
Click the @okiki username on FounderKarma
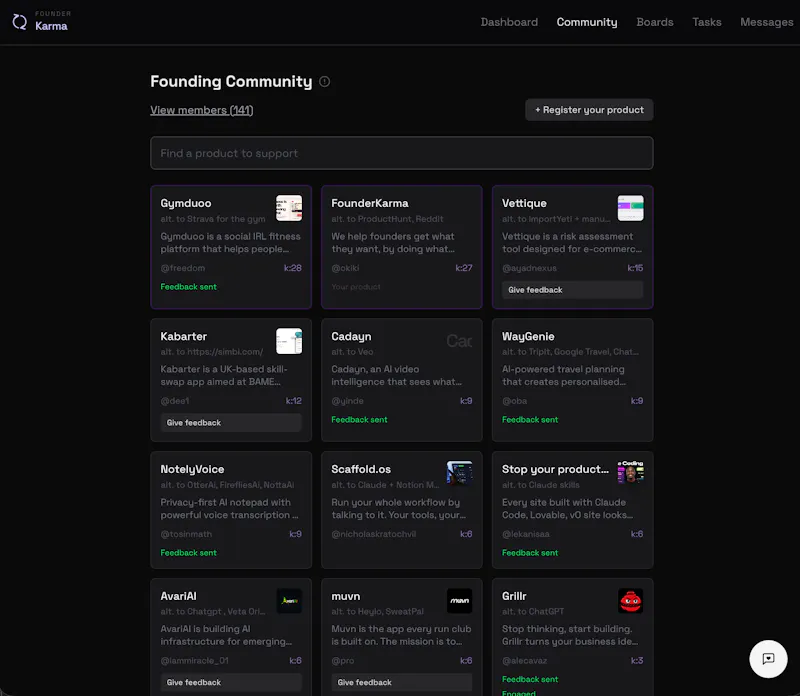point(345,268)
